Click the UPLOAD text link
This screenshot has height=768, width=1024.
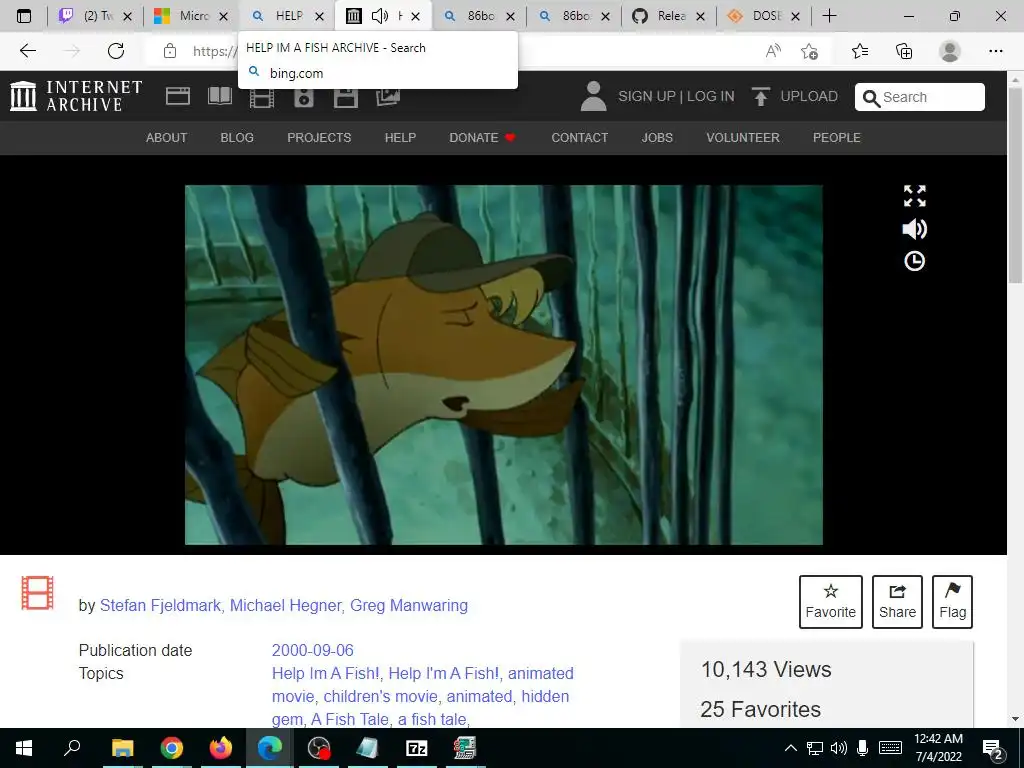[809, 97]
